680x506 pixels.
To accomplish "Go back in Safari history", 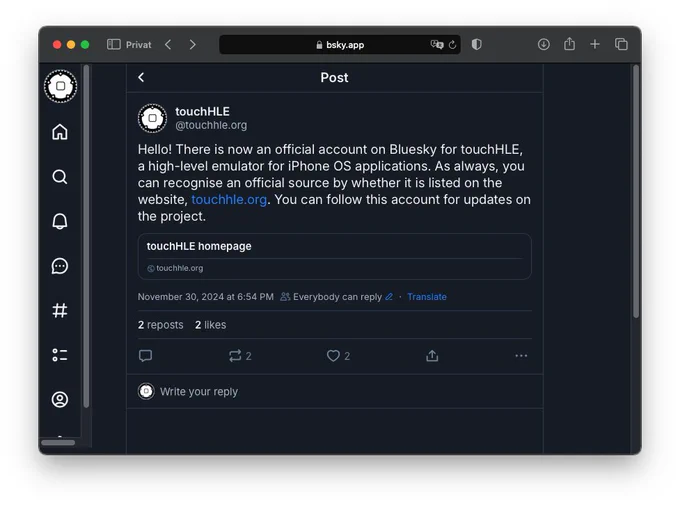I will click(x=168, y=44).
